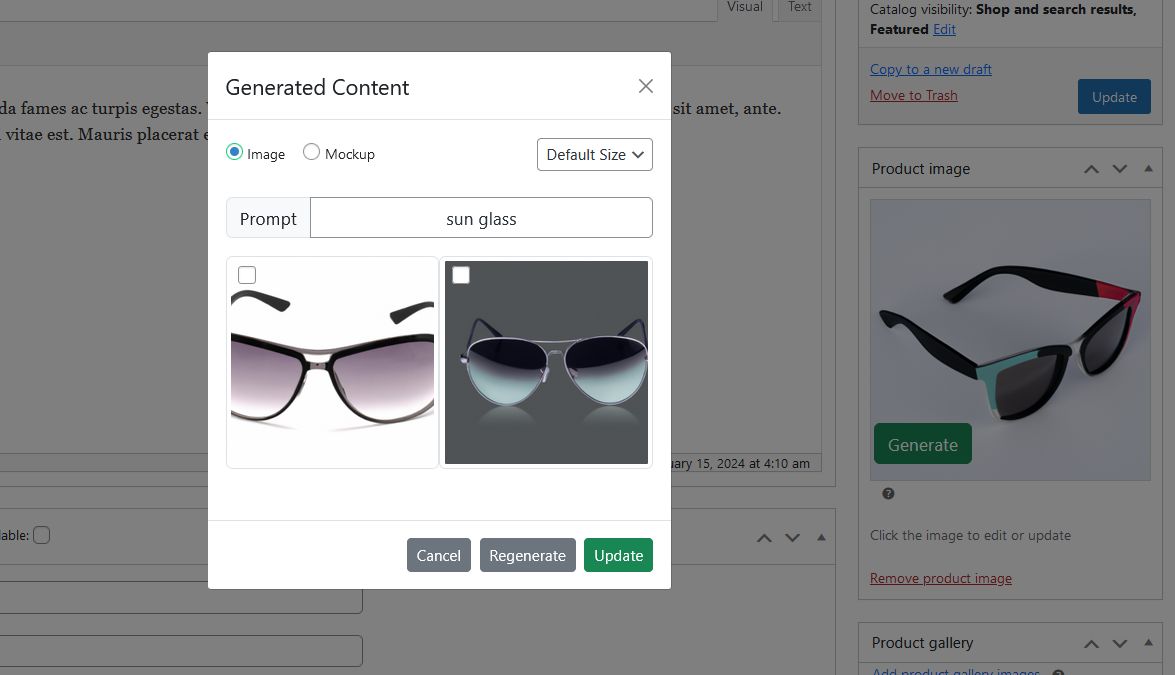Open the Default Size dropdown
Screen dimensions: 1175x675
tap(594, 155)
